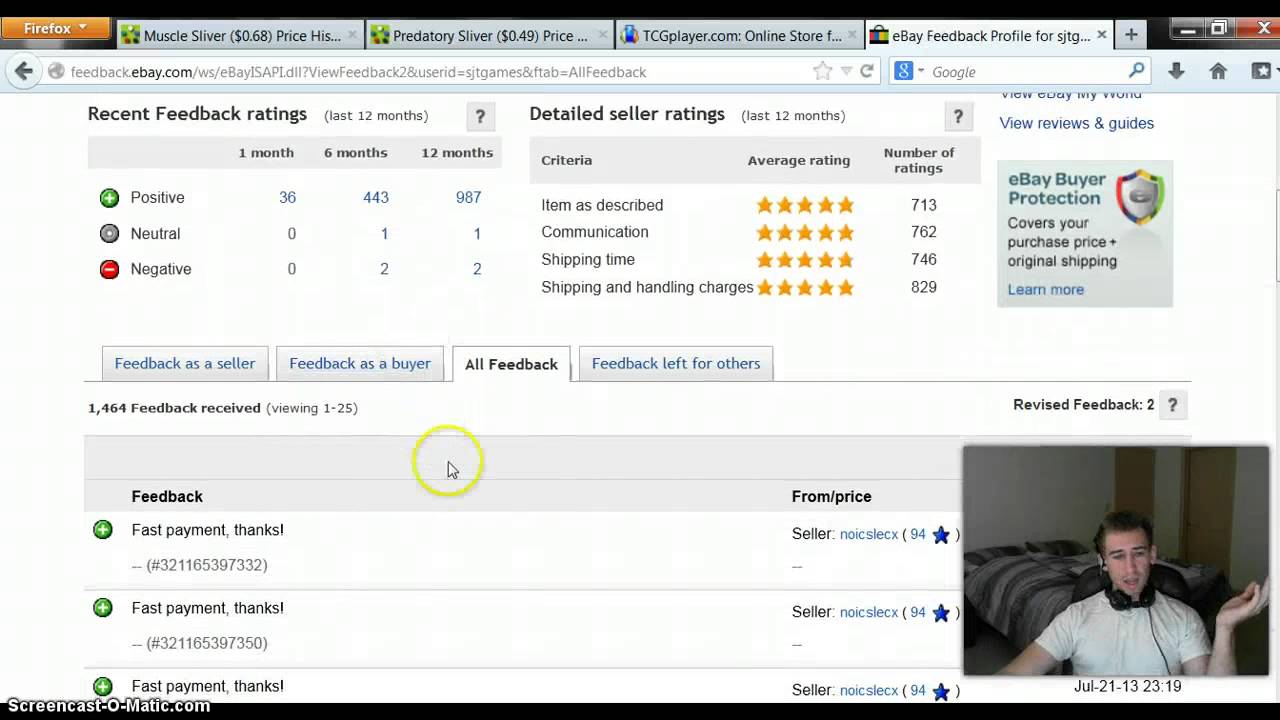The image size is (1280, 720).
Task: Click the '1,464 Feedback received' text
Action: coord(174,408)
